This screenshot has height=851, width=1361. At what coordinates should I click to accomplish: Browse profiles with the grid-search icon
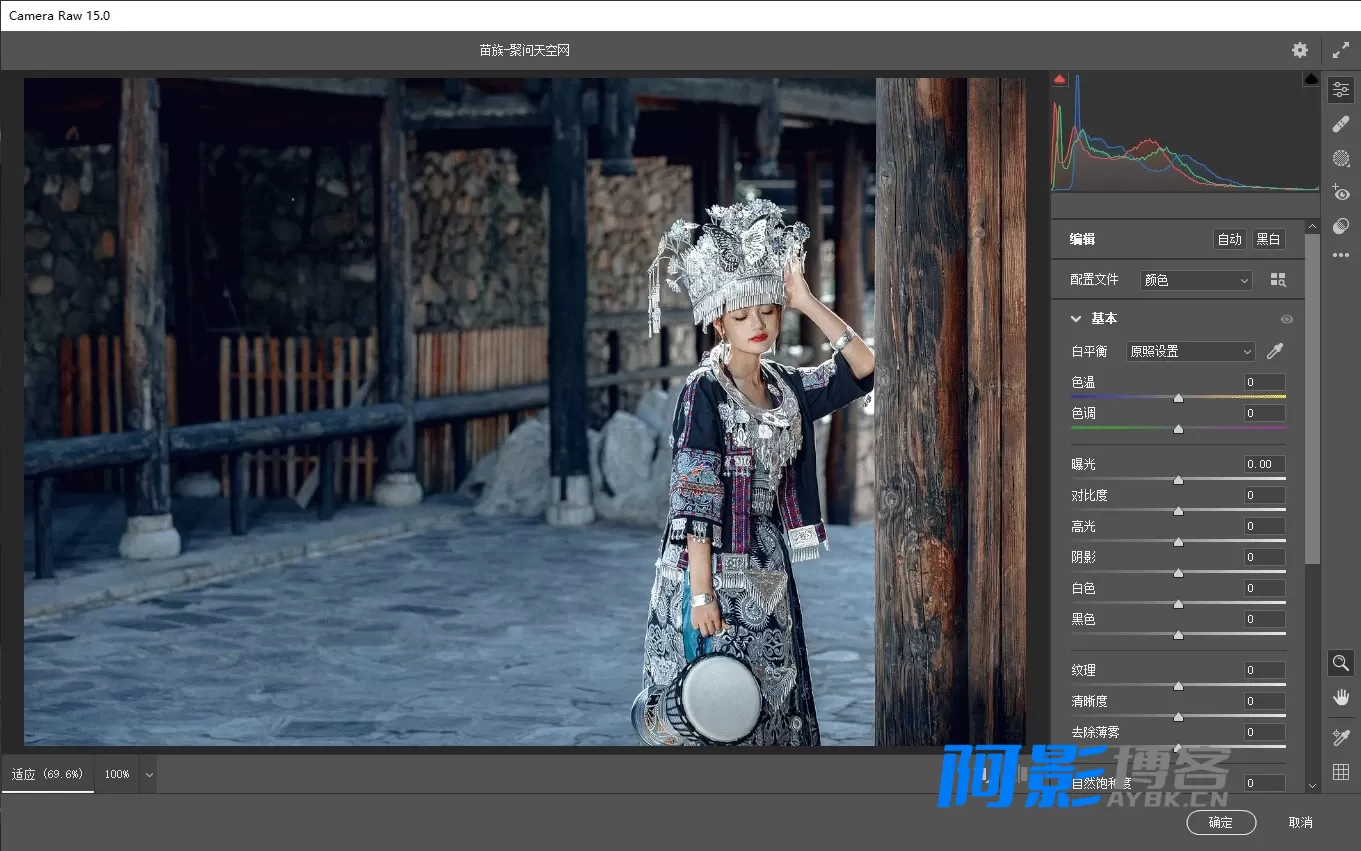[x=1278, y=280]
